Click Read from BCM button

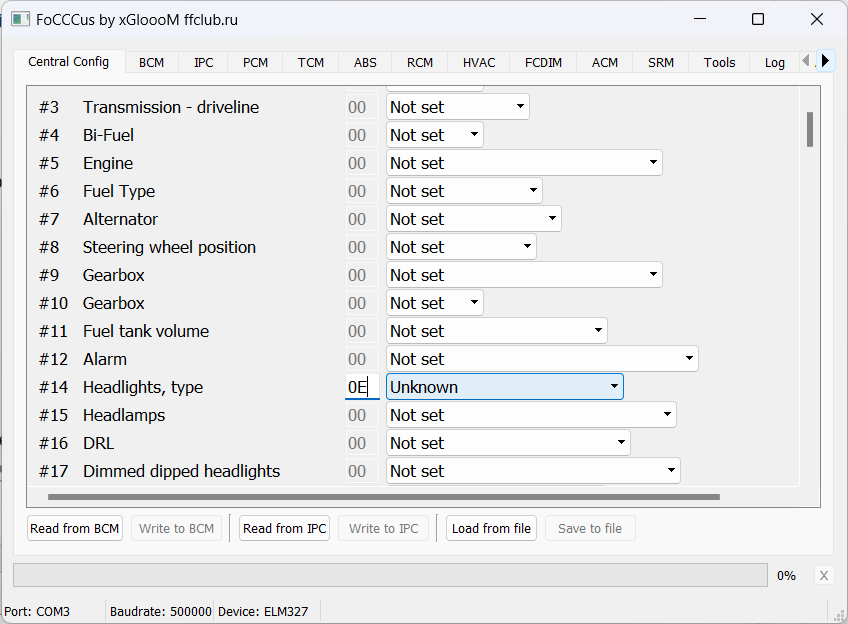75,528
